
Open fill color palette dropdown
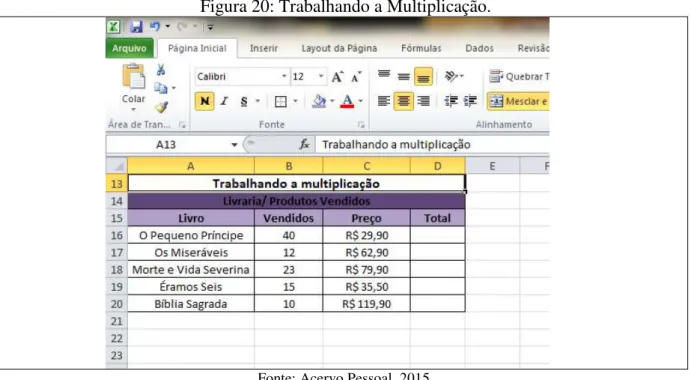point(332,101)
